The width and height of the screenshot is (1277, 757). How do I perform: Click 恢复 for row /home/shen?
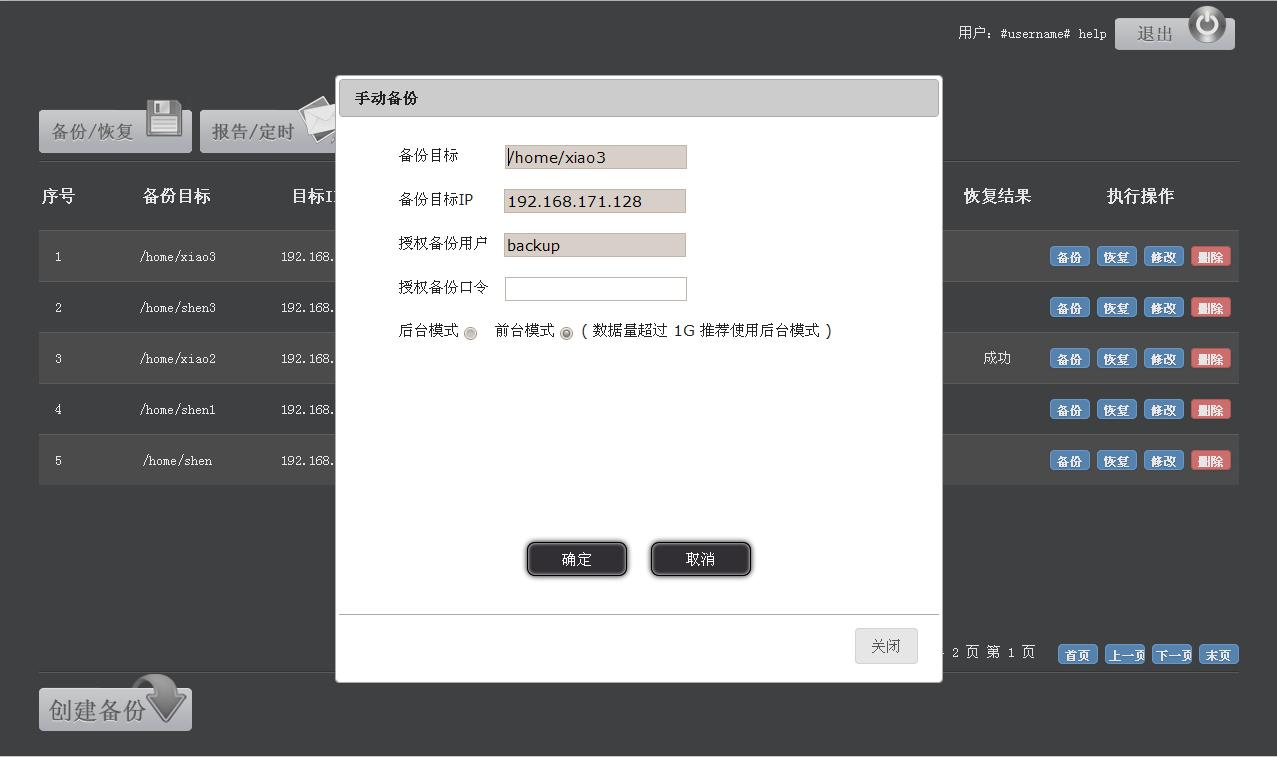coord(1116,461)
